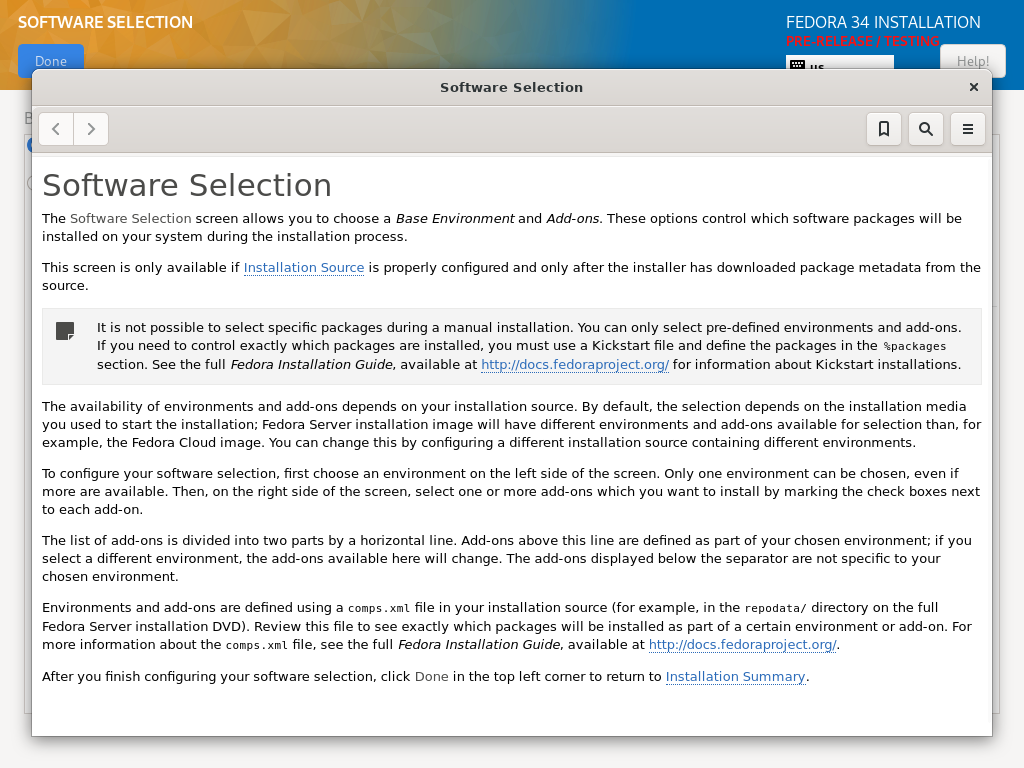Image resolution: width=1024 pixels, height=768 pixels.
Task: Open the hamburger menu in help viewer
Action: pyautogui.click(x=967, y=129)
